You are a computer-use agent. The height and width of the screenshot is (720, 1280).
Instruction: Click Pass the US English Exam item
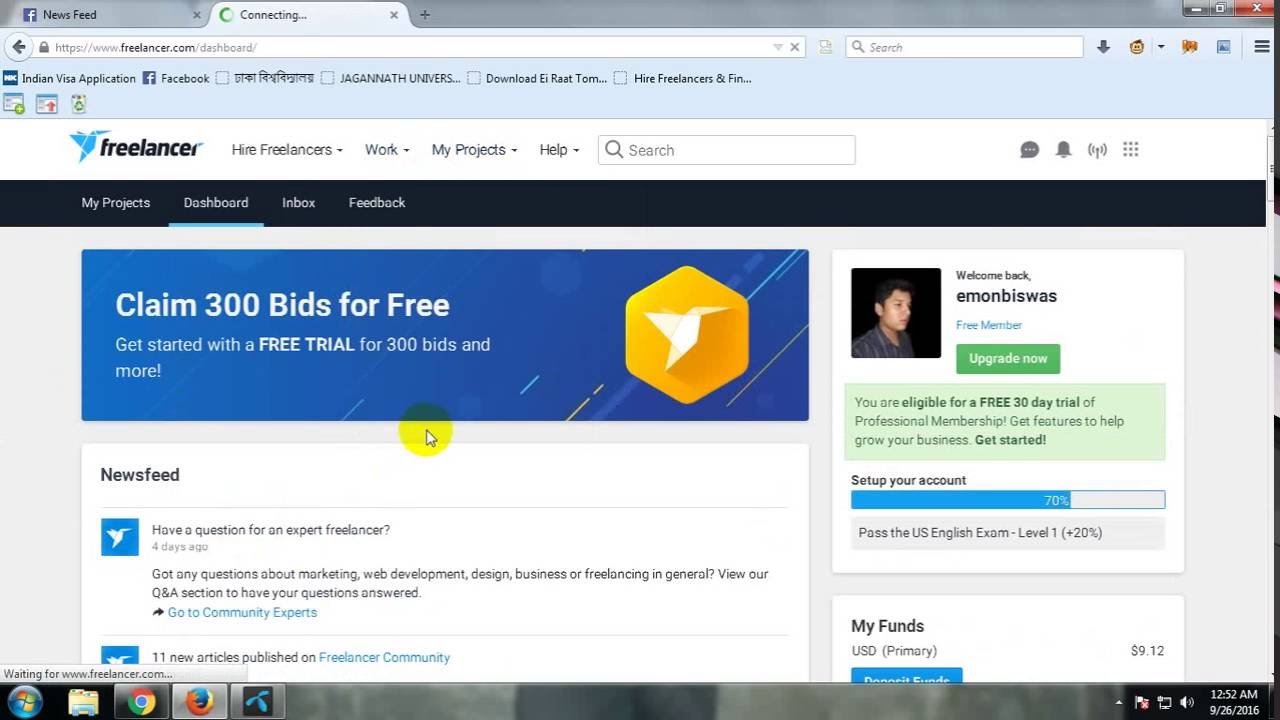pos(1008,533)
